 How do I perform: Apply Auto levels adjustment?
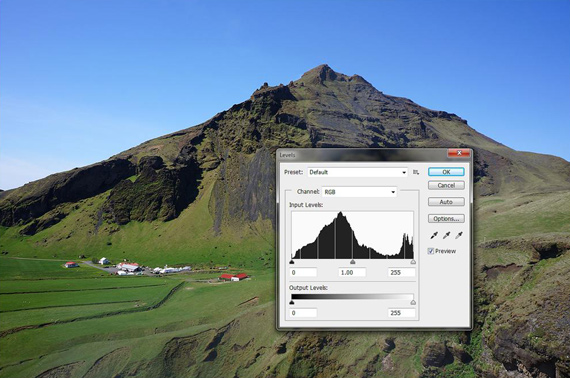pos(446,202)
